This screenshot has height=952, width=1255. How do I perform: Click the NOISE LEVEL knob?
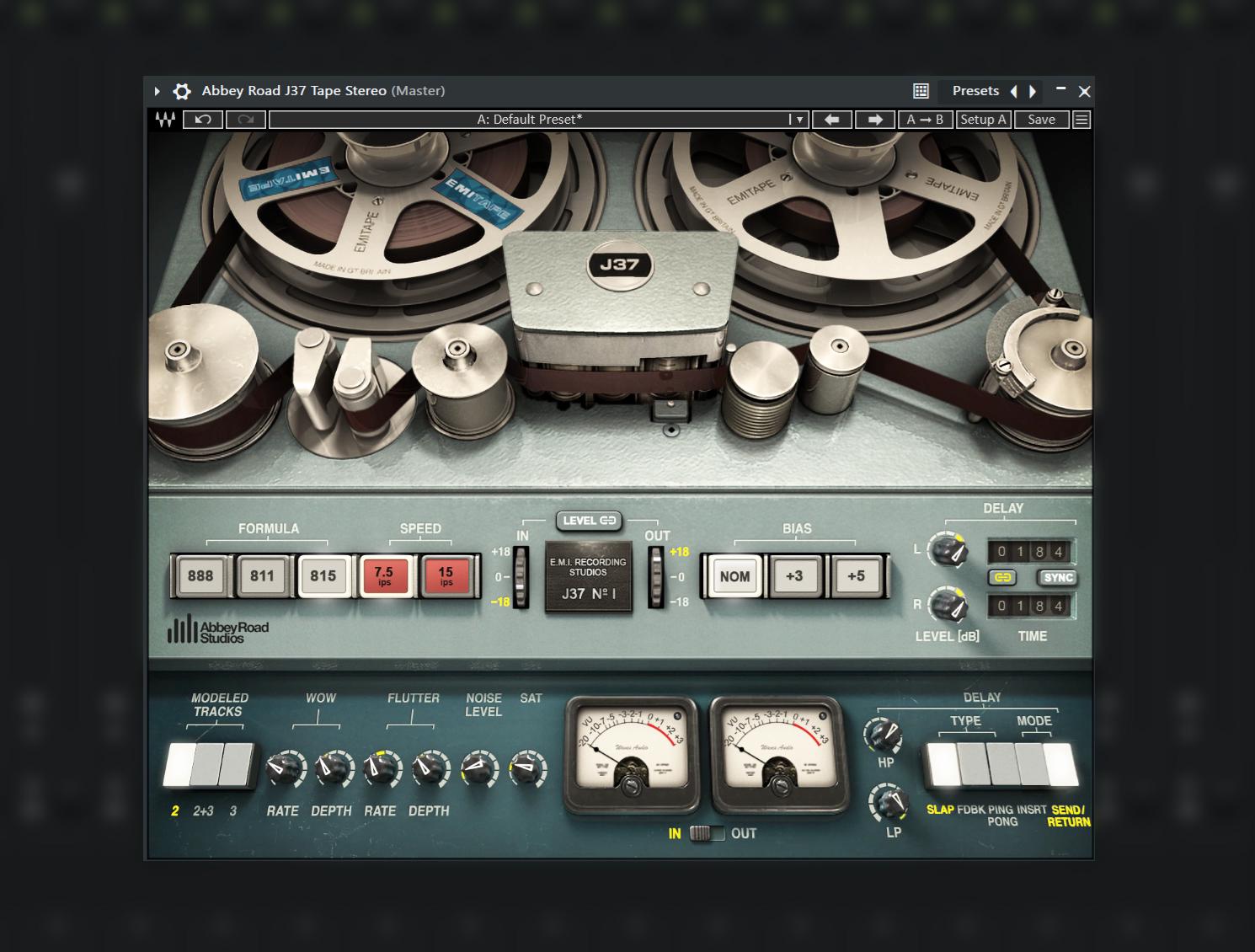click(x=479, y=768)
